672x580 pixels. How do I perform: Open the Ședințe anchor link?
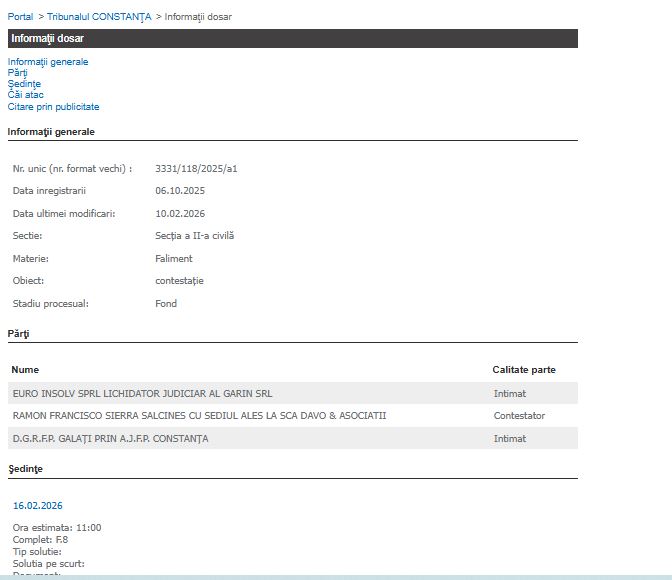click(x=25, y=84)
